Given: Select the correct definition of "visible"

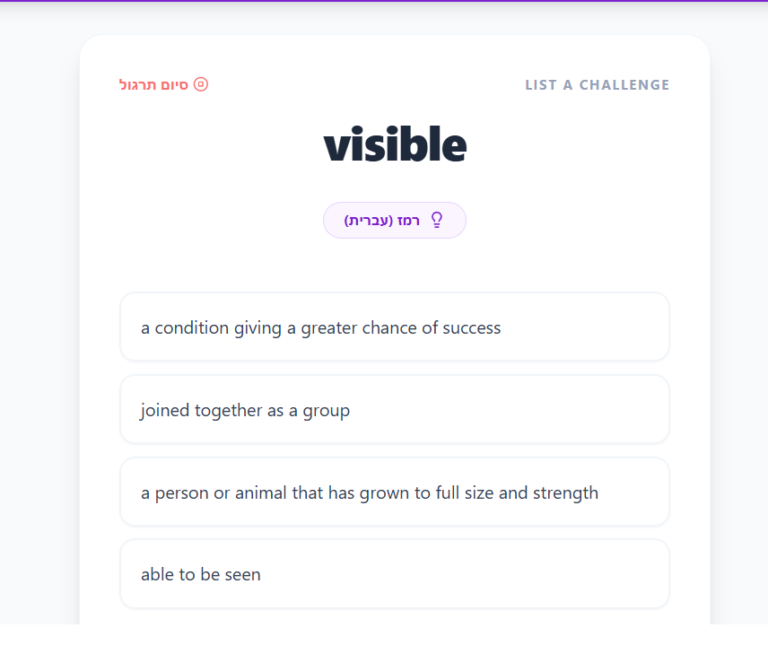Looking at the screenshot, I should pyautogui.click(x=394, y=574).
